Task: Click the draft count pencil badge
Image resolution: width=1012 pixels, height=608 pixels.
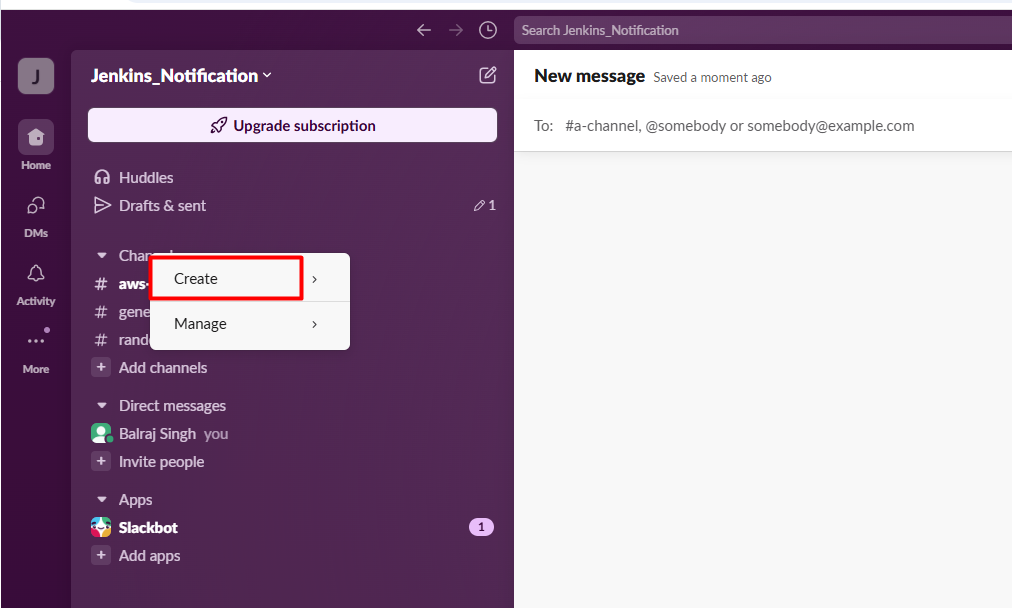Action: 485,205
